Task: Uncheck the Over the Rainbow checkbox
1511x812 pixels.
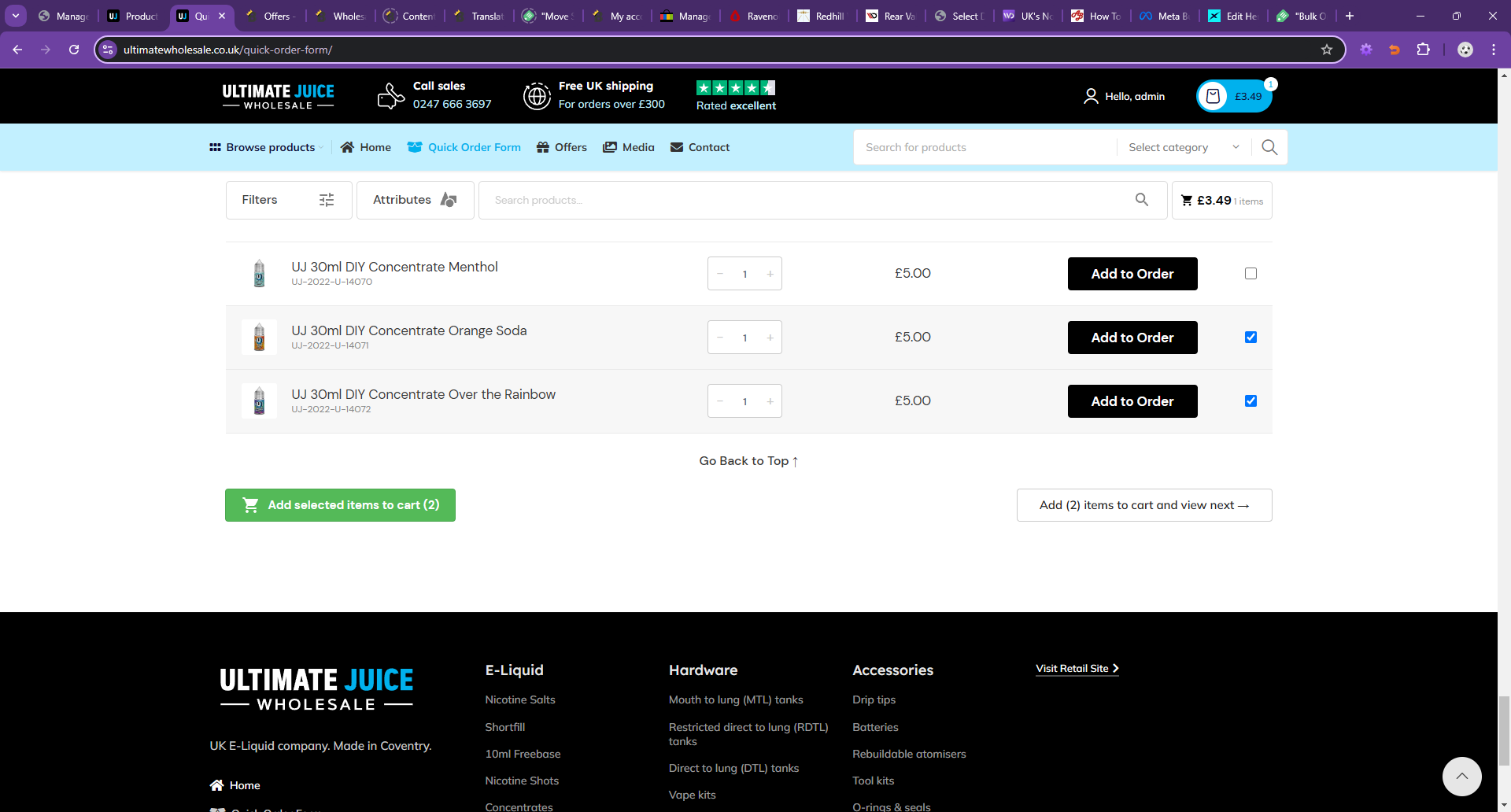Action: pyautogui.click(x=1251, y=401)
